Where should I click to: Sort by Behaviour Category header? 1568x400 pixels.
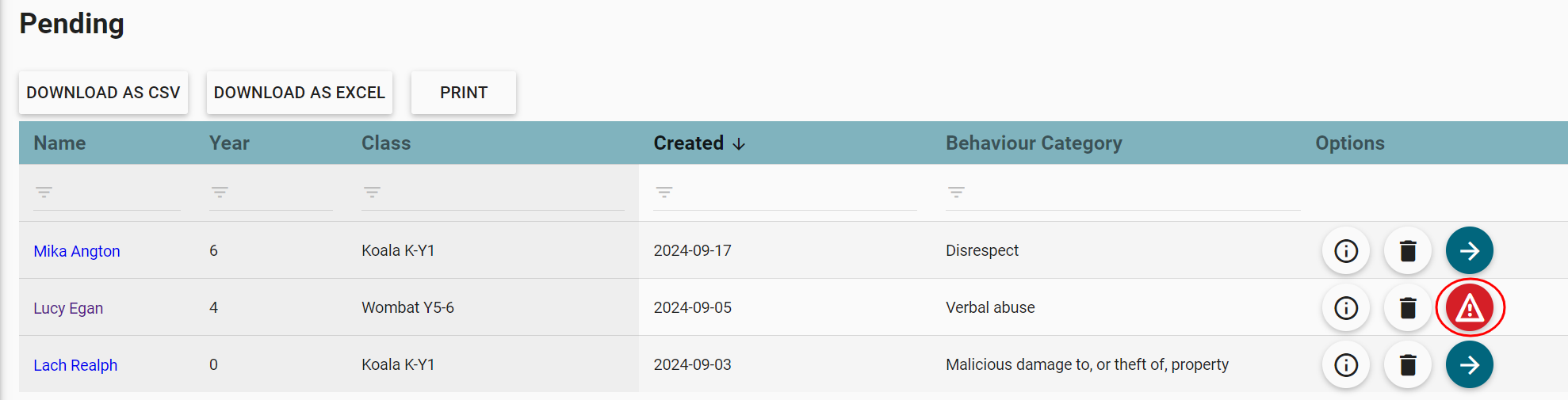1033,143
